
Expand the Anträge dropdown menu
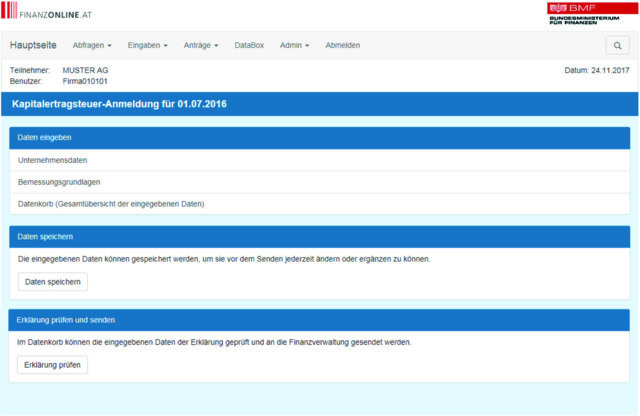click(x=201, y=45)
